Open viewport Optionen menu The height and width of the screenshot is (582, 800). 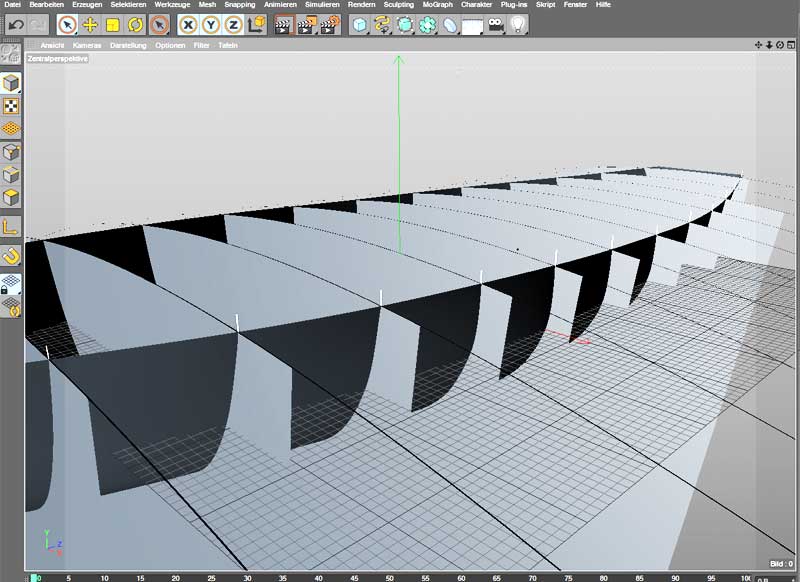pos(170,45)
